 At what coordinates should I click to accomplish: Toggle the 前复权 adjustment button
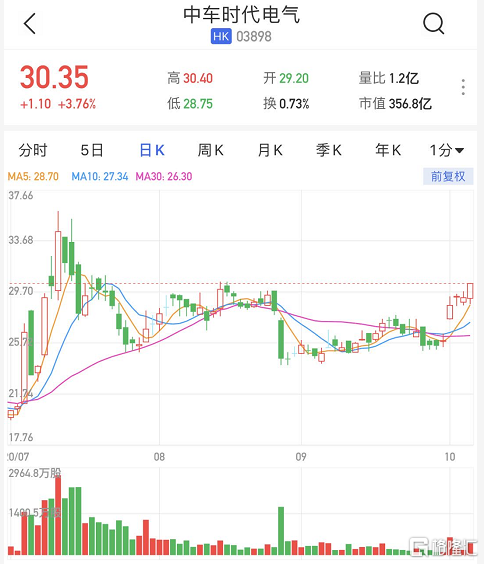[448, 176]
